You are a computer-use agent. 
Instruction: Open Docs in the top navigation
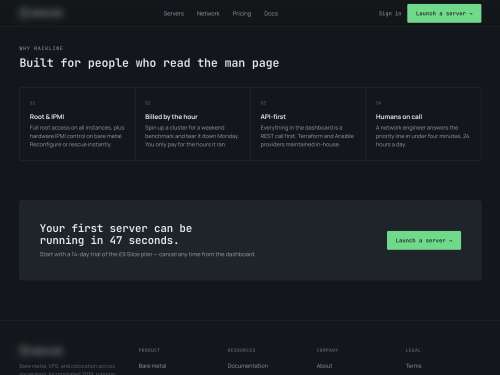(x=271, y=14)
